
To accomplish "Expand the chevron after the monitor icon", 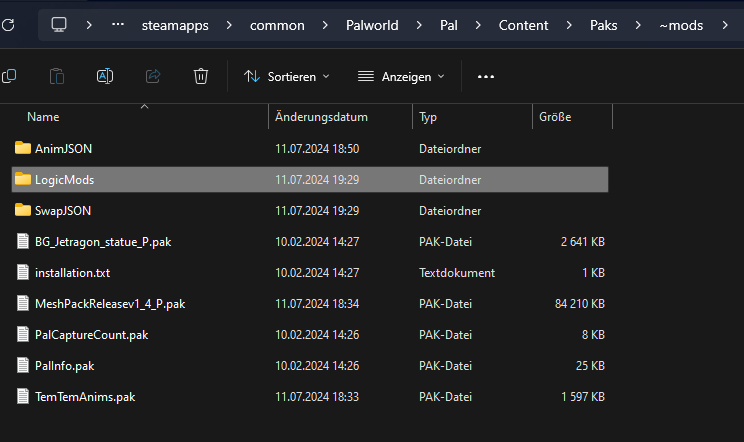I will click(89, 25).
